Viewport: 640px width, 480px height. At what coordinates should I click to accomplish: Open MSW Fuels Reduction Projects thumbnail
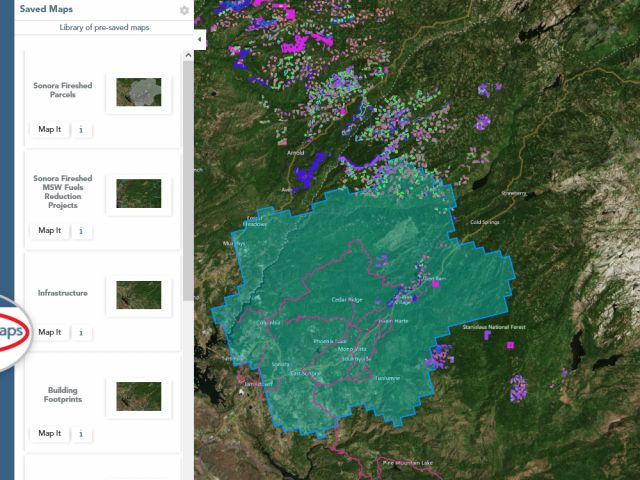click(x=139, y=193)
